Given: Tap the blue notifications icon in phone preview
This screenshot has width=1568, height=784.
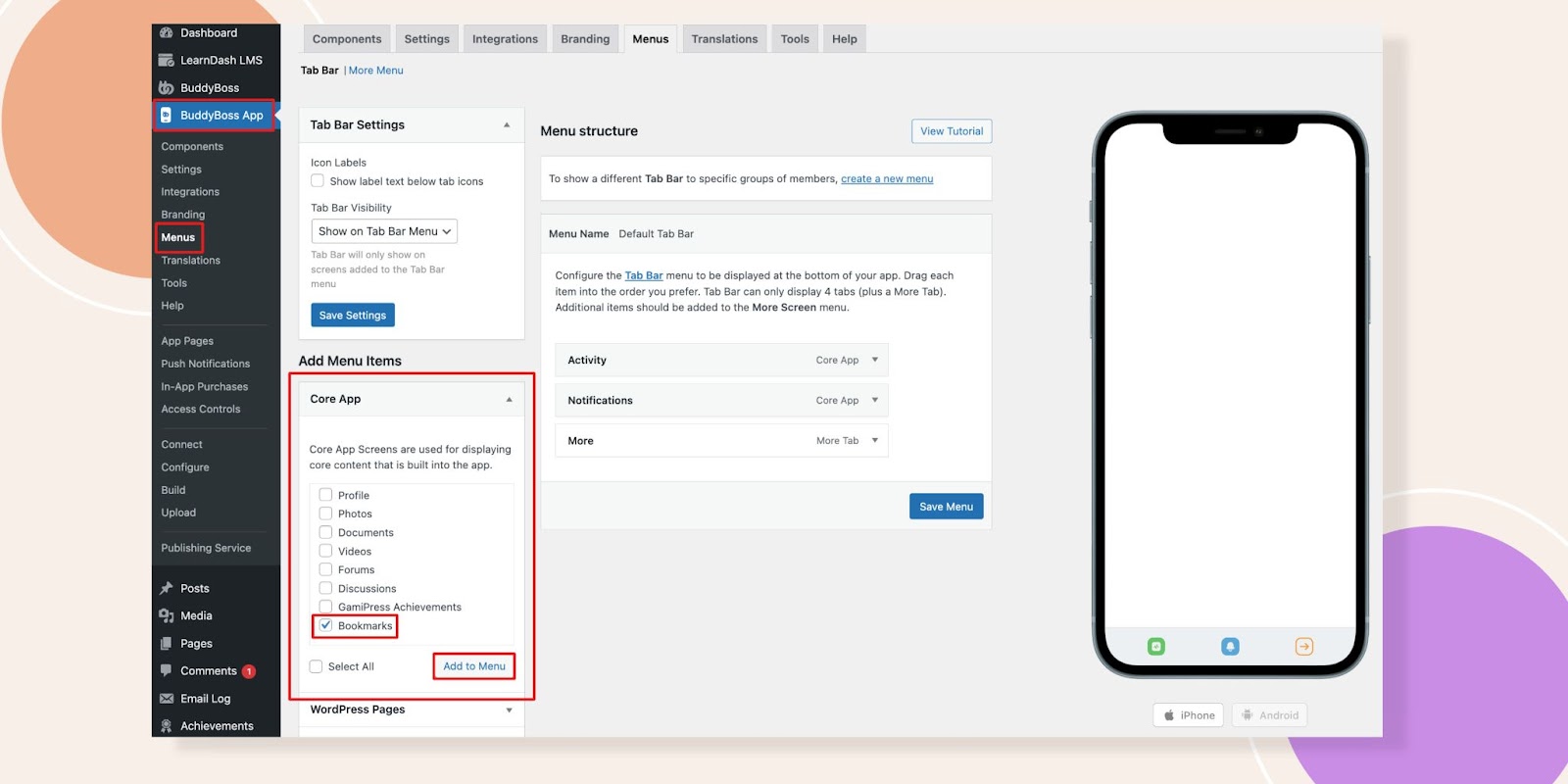Looking at the screenshot, I should 1230,647.
